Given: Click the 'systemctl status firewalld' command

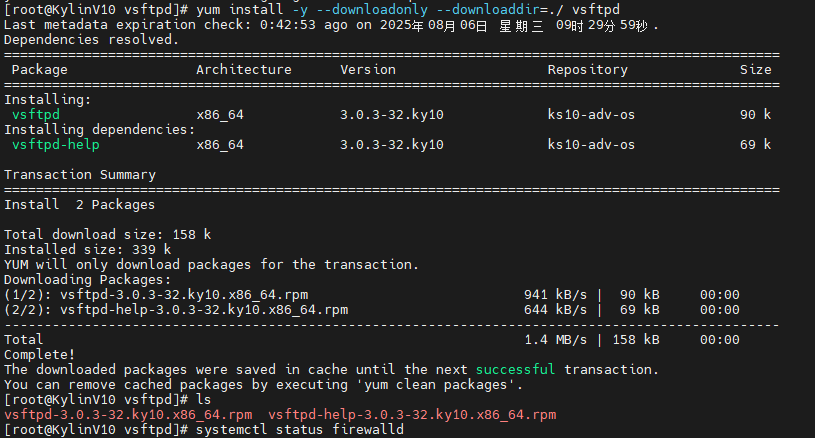Looking at the screenshot, I should point(300,429).
